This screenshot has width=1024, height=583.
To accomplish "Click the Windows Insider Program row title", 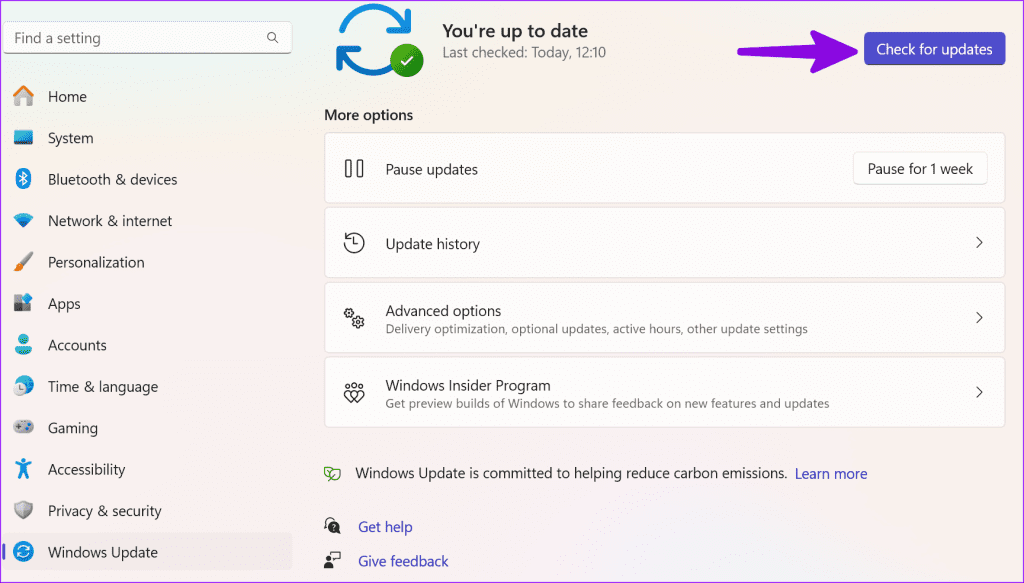I will [x=468, y=385].
